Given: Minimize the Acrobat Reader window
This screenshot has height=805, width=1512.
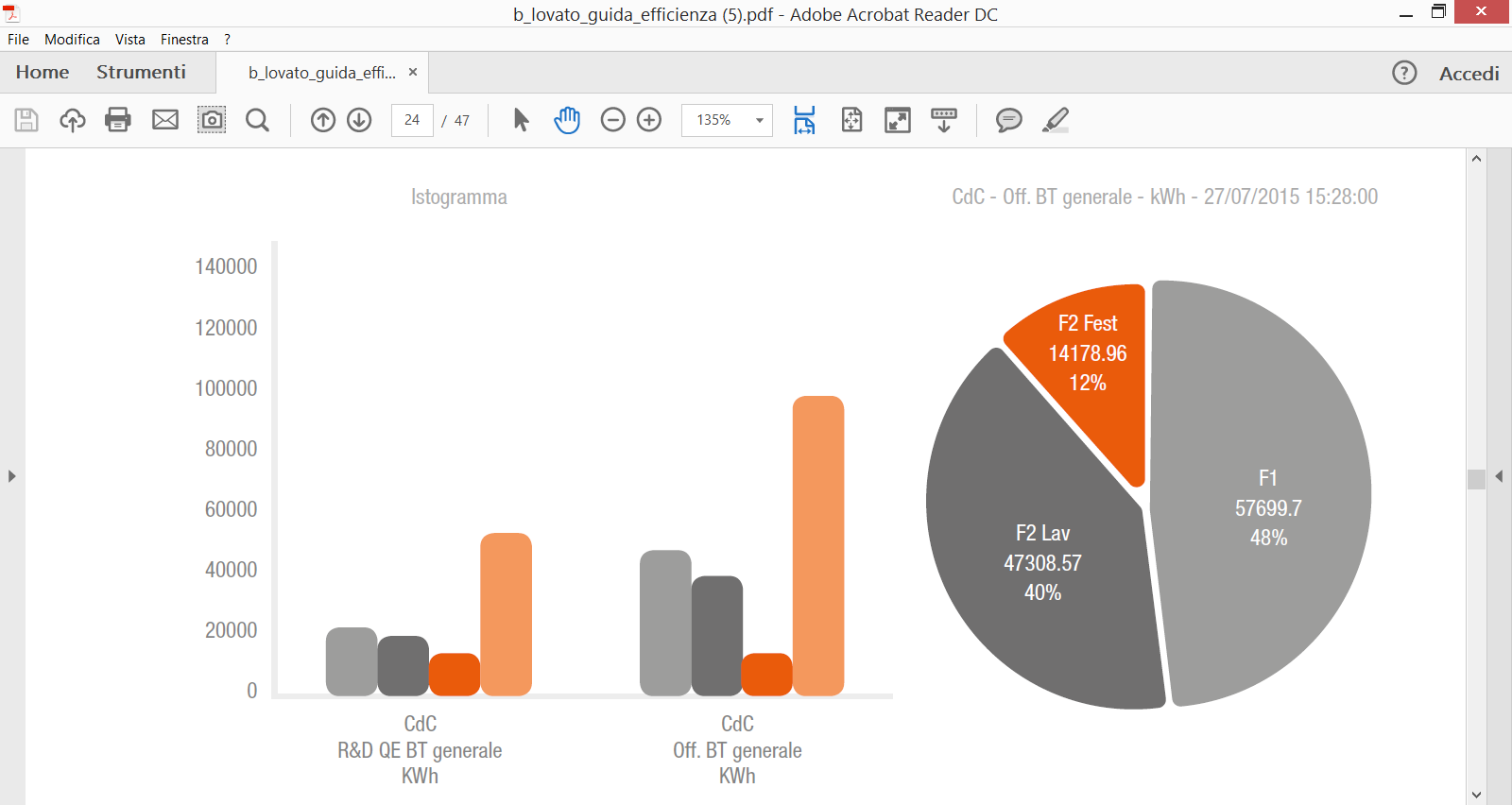Looking at the screenshot, I should (1406, 13).
